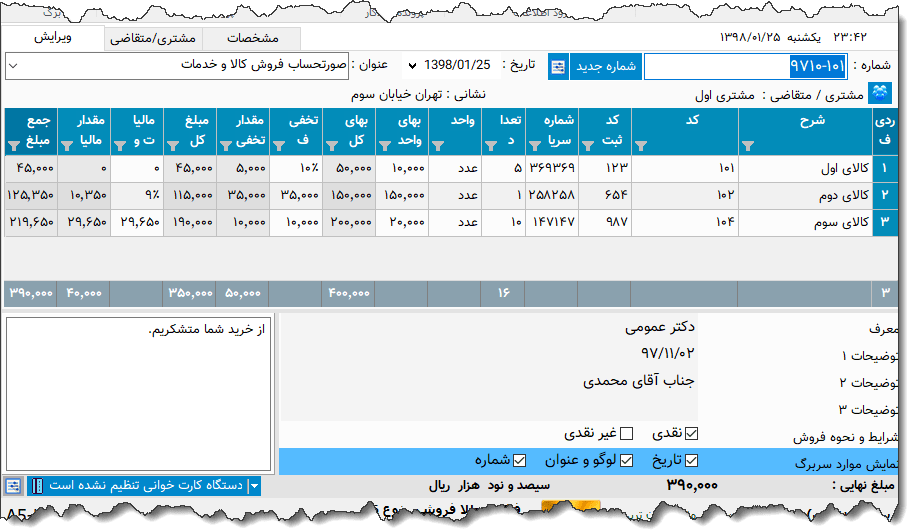Click the invoice number field ۹۷۱۰-۱۰۱
Viewport: 908px width, 530px height.
coord(745,67)
